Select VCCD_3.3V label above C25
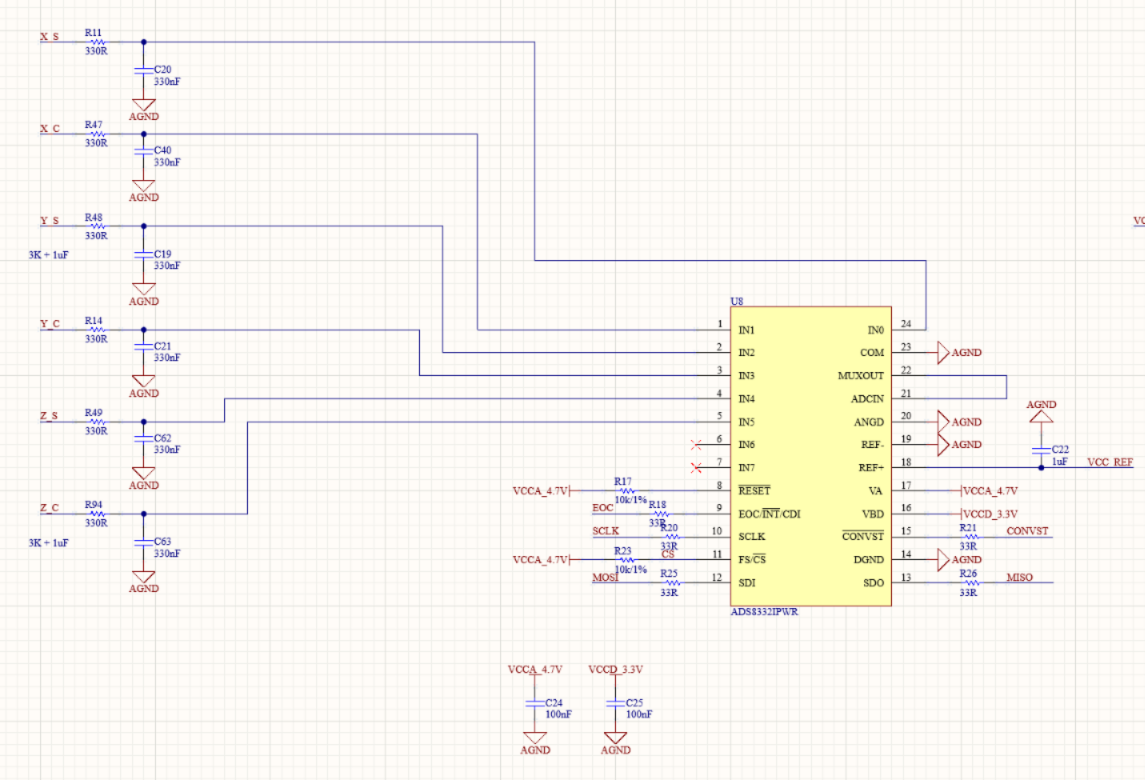Viewport: 1145px width, 780px height. tap(616, 669)
